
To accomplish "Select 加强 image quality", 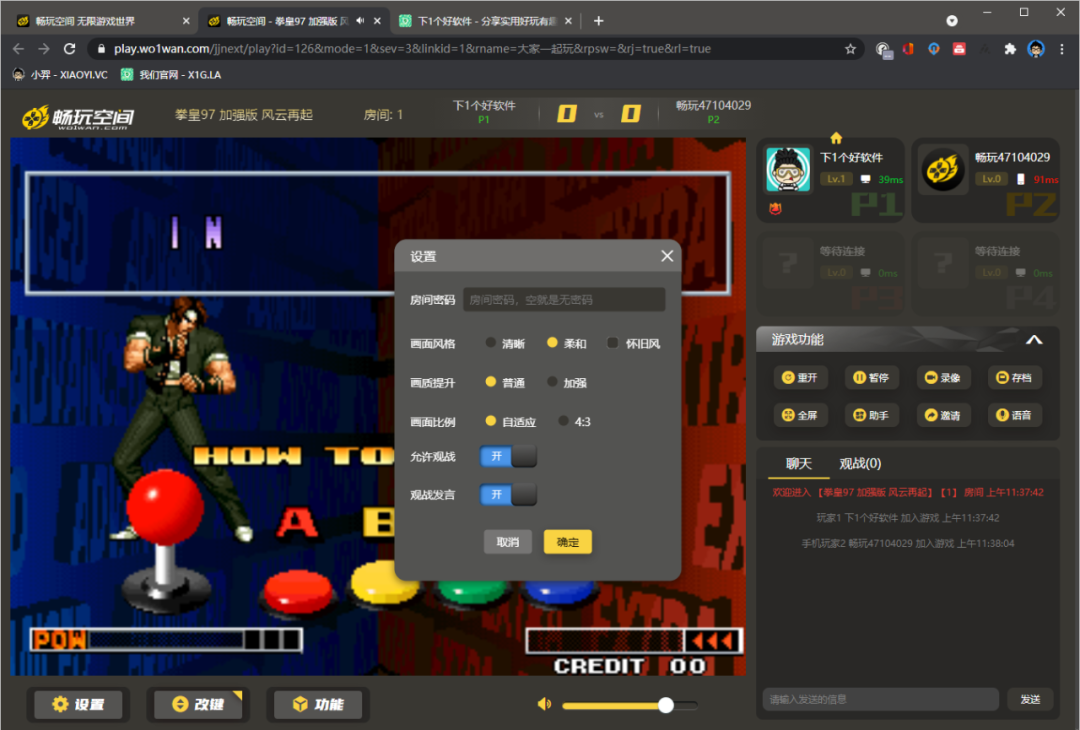I will tap(567, 382).
